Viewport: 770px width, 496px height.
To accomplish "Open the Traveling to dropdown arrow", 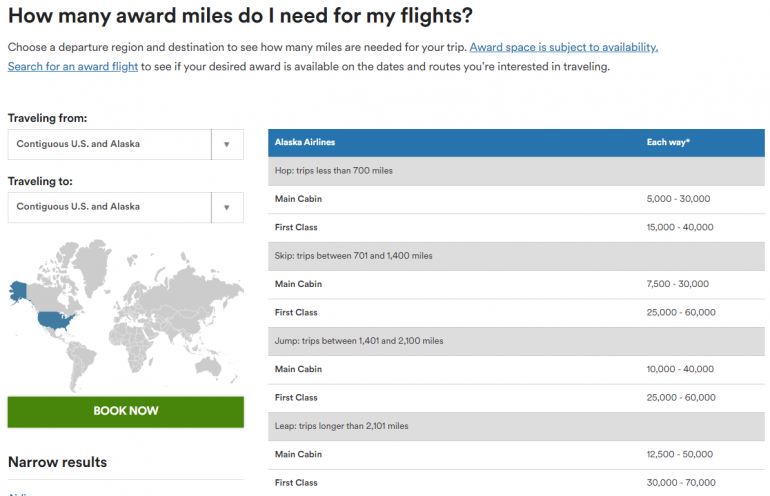I will 227,207.
